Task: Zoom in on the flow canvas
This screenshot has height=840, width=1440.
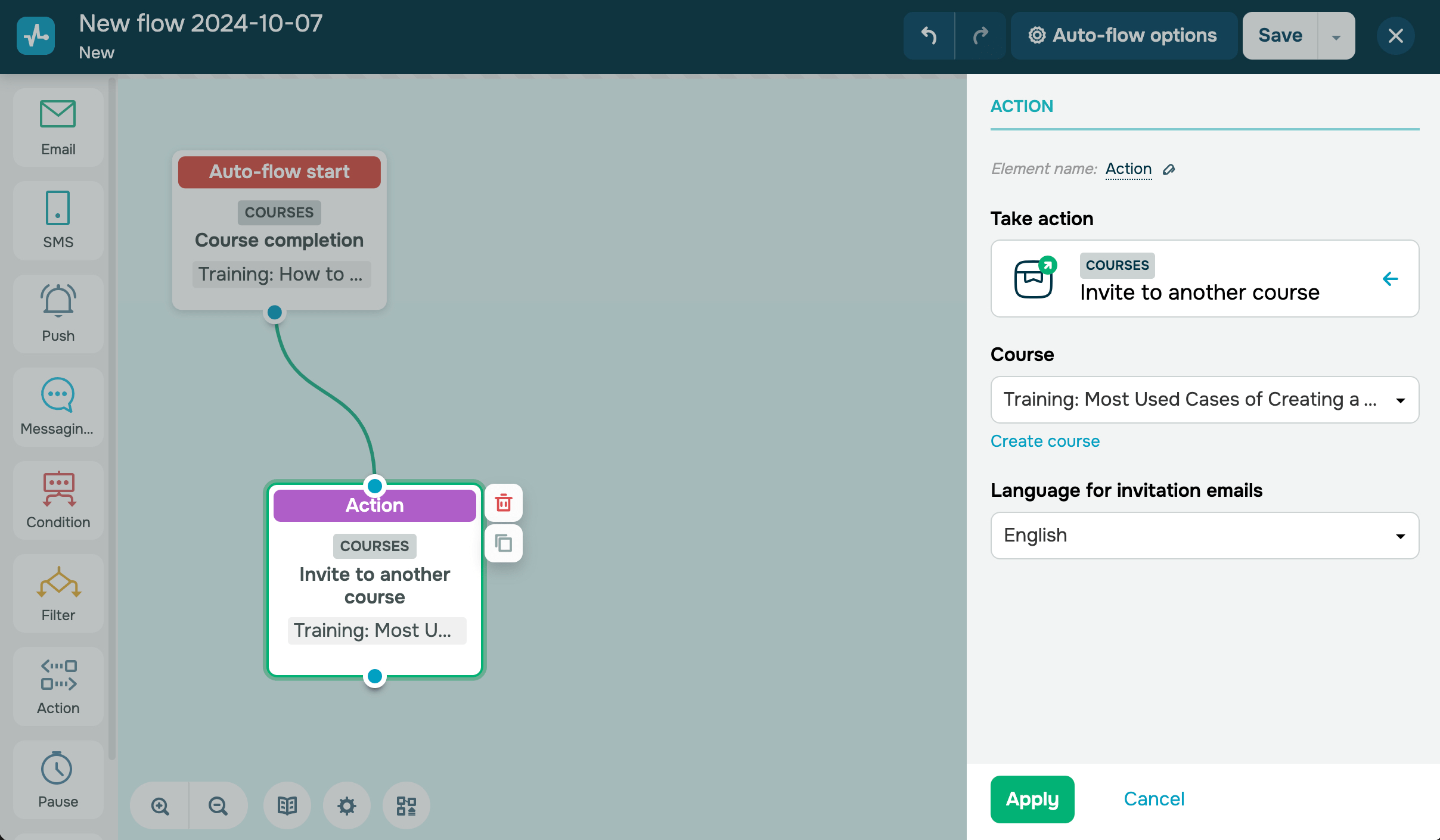Action: [160, 805]
